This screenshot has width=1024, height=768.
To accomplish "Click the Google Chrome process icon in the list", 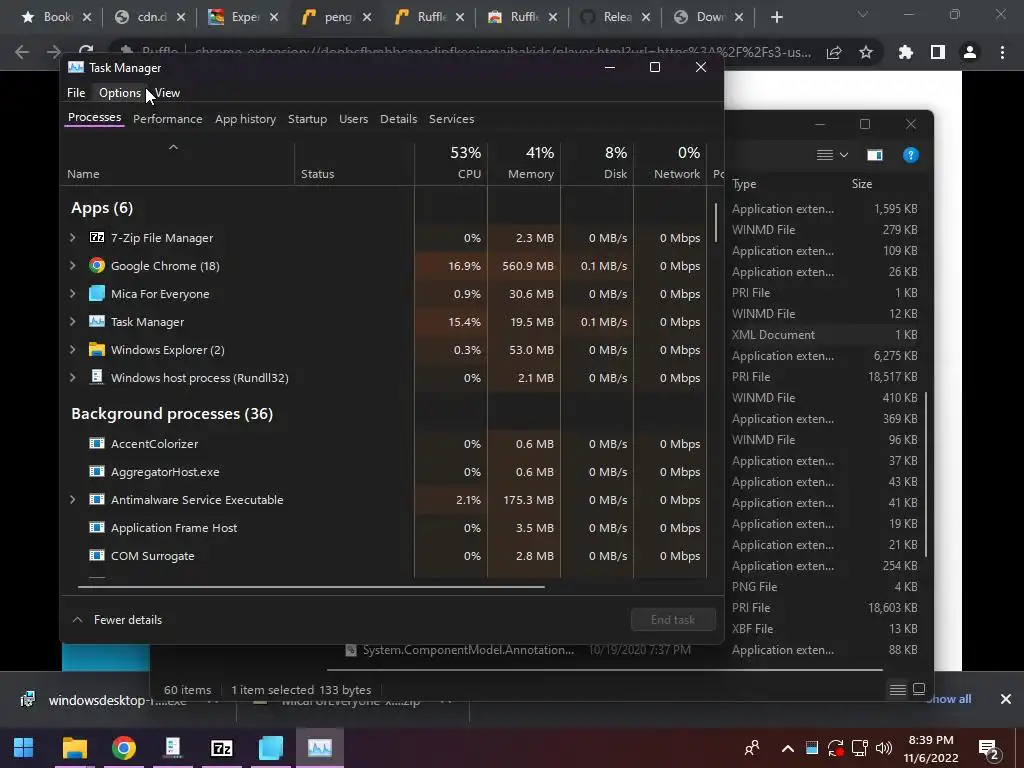I will point(97,265).
